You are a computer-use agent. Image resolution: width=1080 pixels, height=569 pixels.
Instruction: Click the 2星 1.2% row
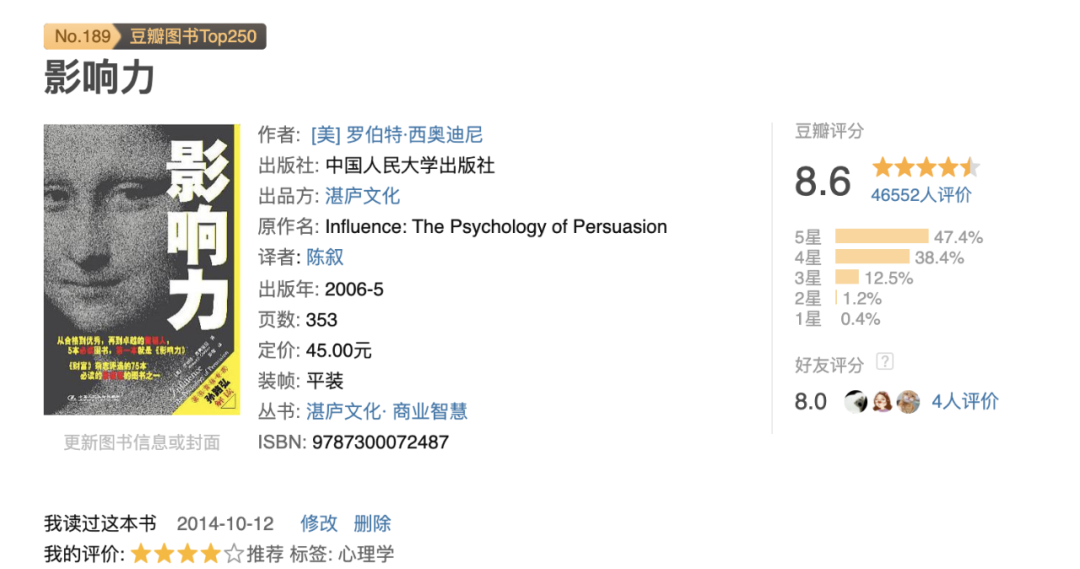(838, 298)
